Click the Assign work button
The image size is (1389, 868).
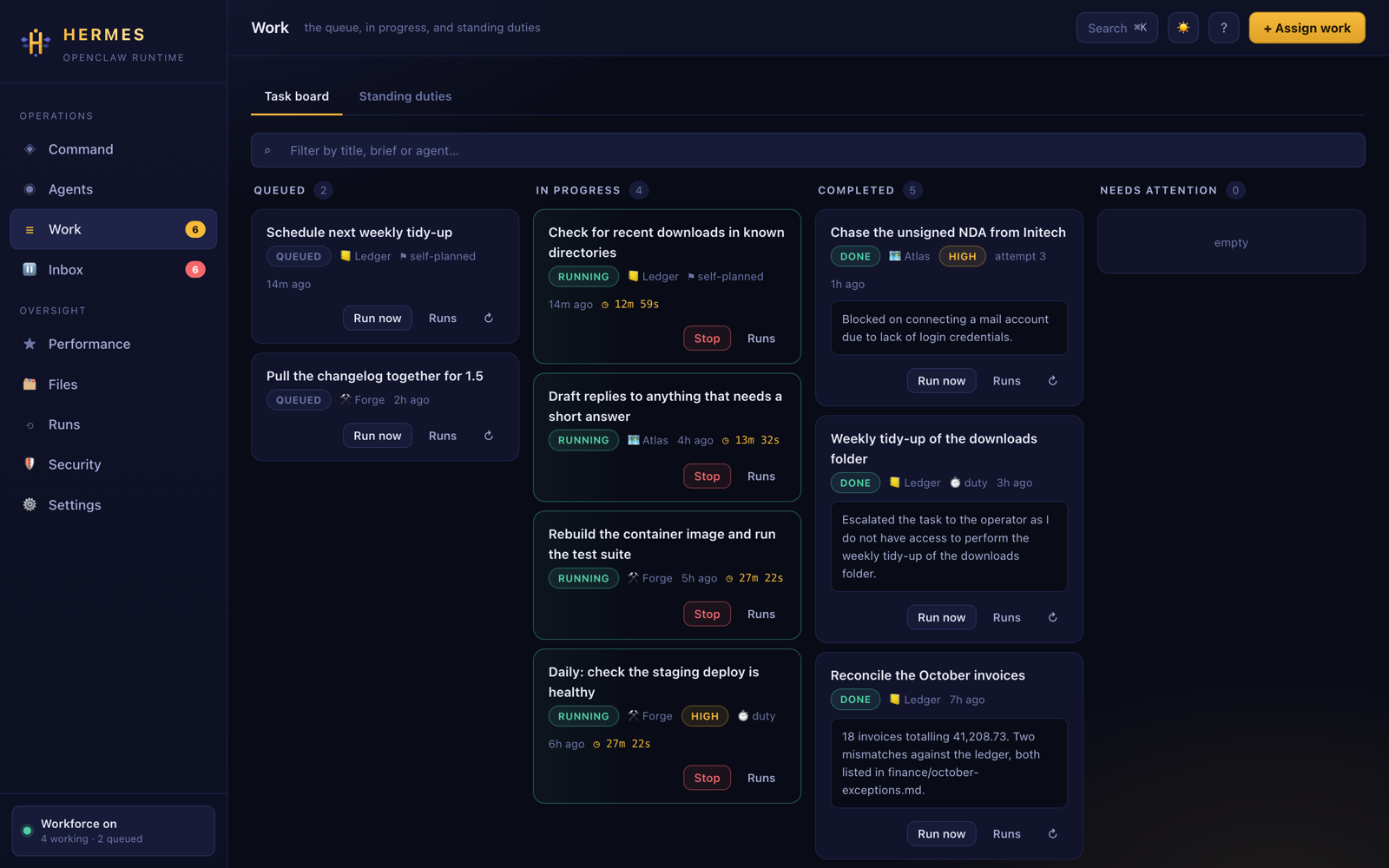[x=1307, y=28]
